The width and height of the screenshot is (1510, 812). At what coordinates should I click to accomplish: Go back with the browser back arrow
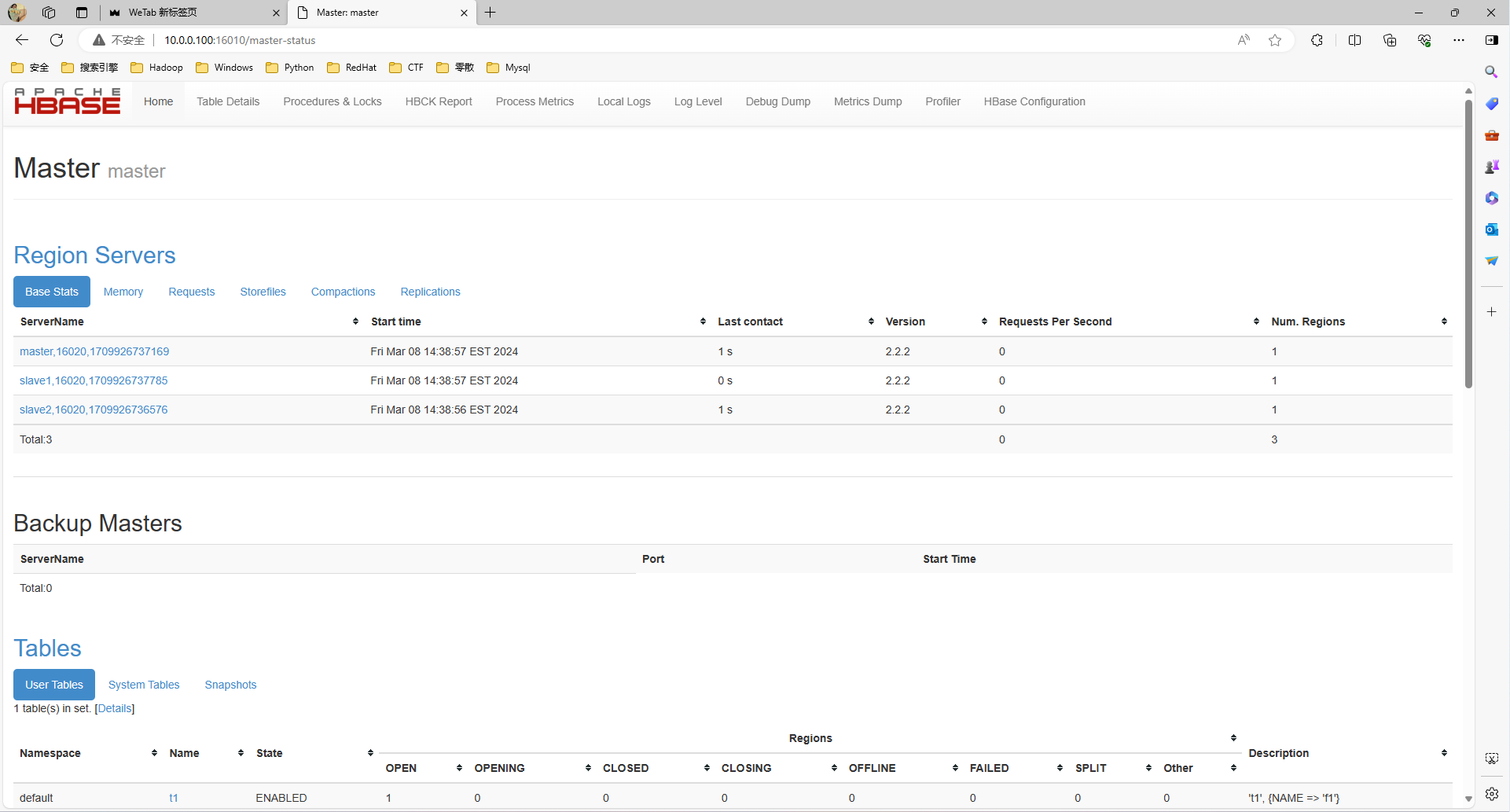click(x=22, y=40)
